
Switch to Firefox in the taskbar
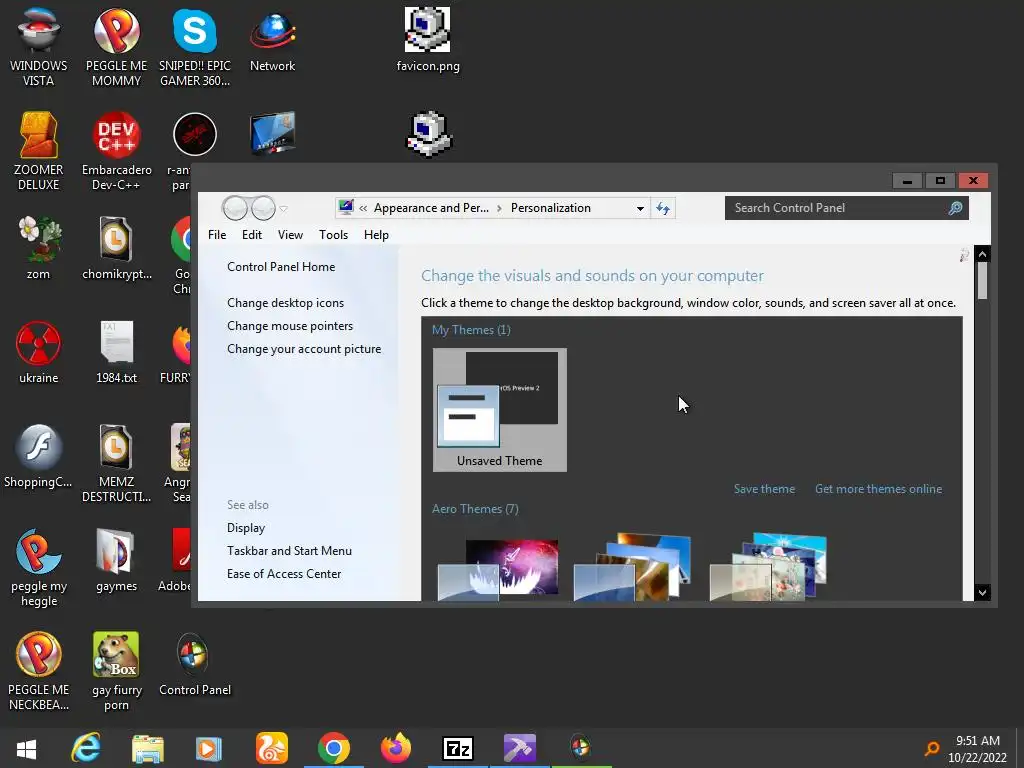(x=396, y=748)
